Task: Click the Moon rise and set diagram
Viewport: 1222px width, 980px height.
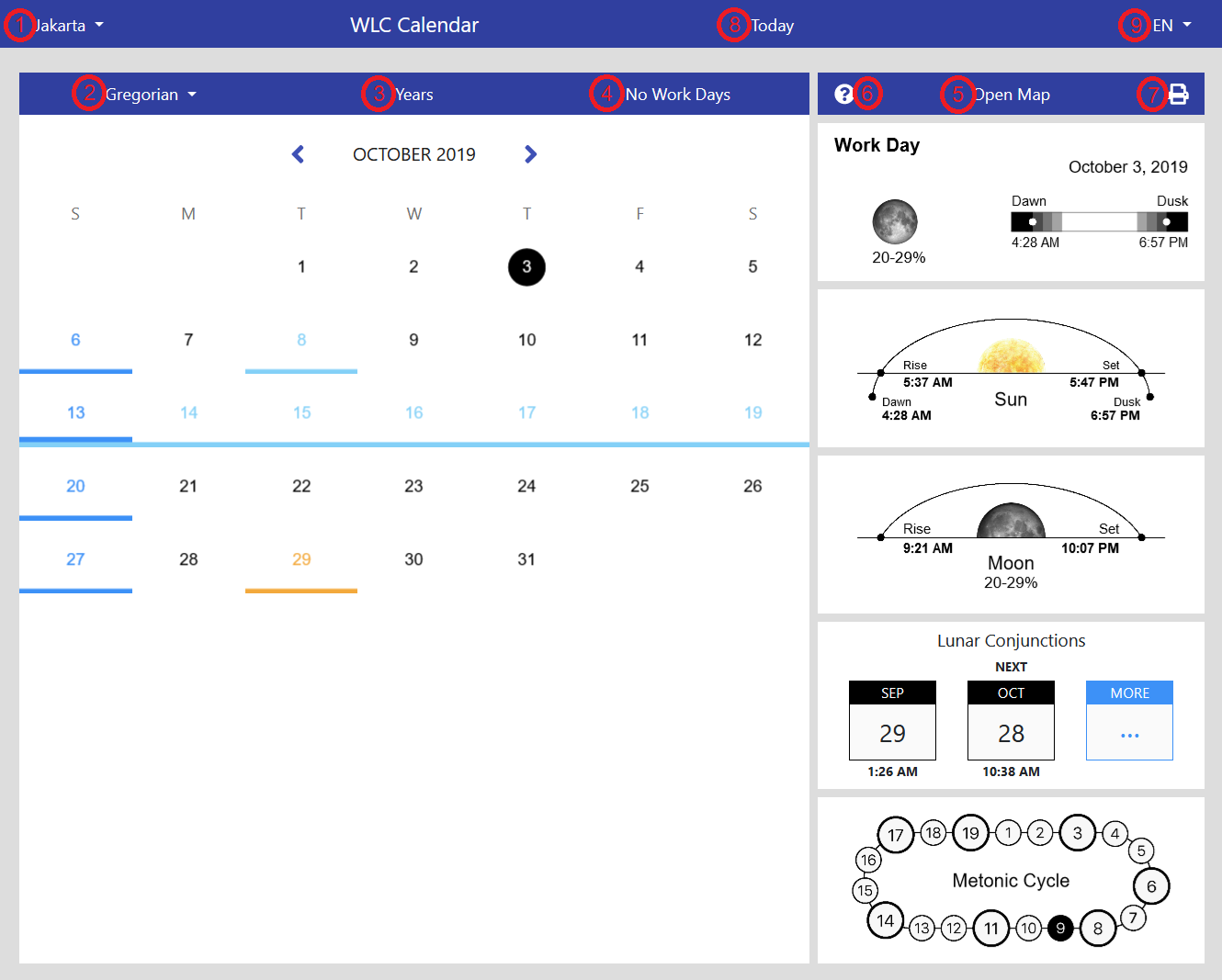Action: 1011,533
